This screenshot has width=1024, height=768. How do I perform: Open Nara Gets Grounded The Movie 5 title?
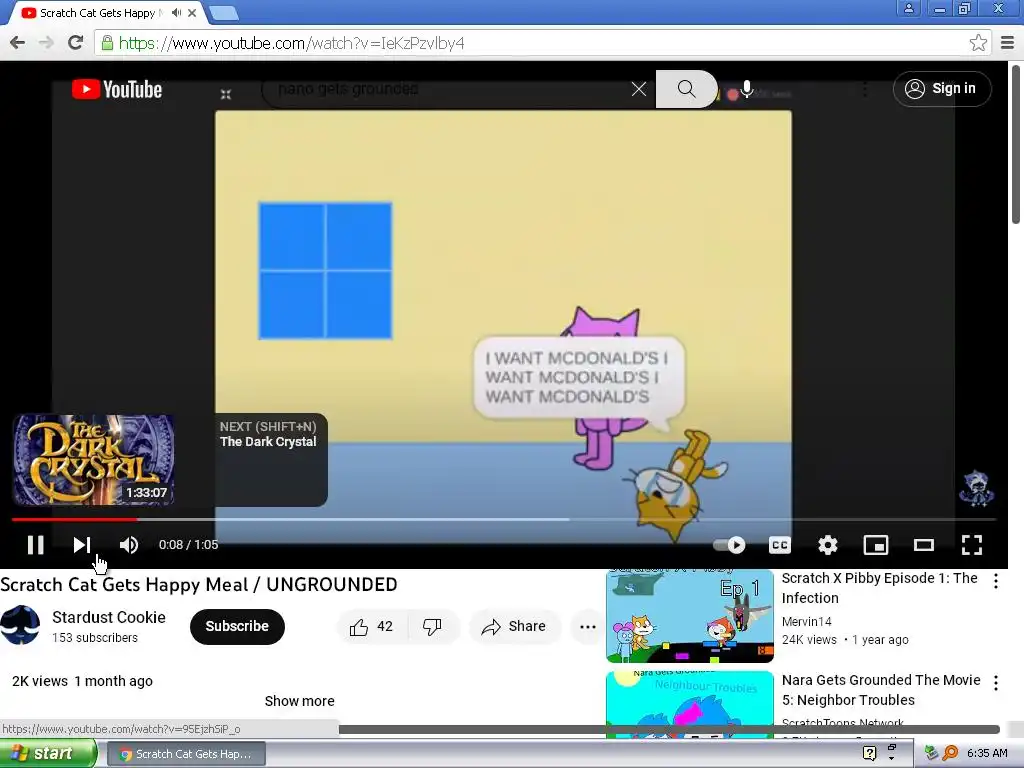tap(880, 690)
